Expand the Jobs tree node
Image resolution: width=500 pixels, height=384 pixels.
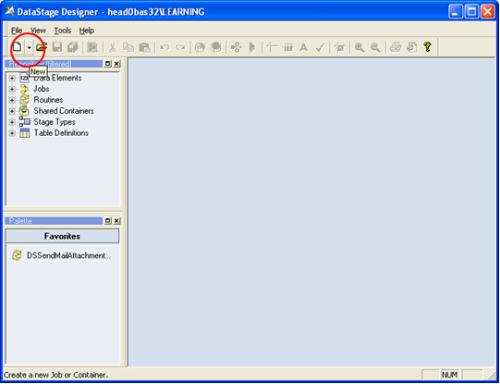tap(12, 89)
